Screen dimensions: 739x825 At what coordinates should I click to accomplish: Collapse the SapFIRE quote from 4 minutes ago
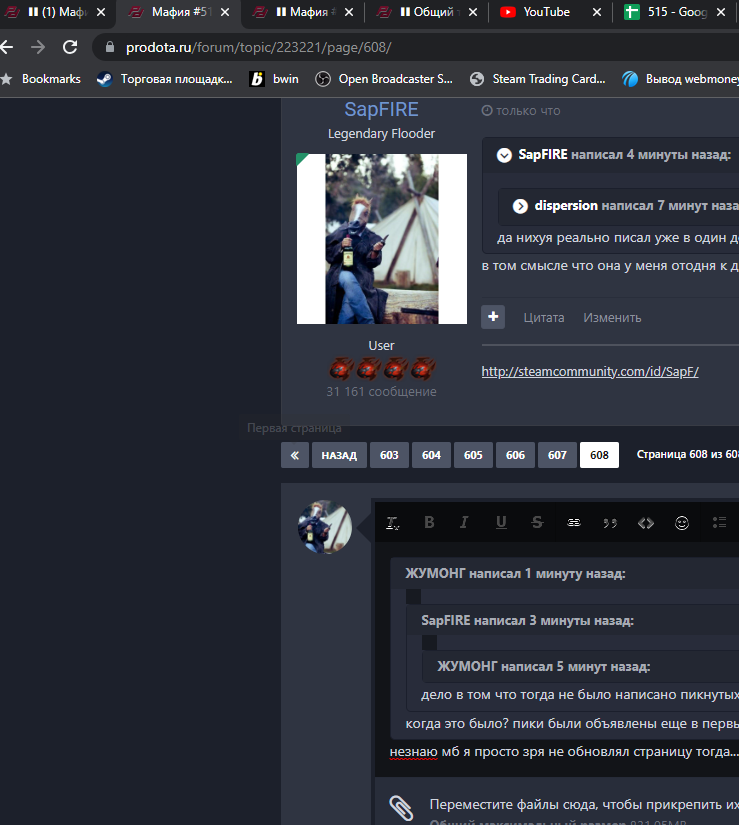[504, 155]
